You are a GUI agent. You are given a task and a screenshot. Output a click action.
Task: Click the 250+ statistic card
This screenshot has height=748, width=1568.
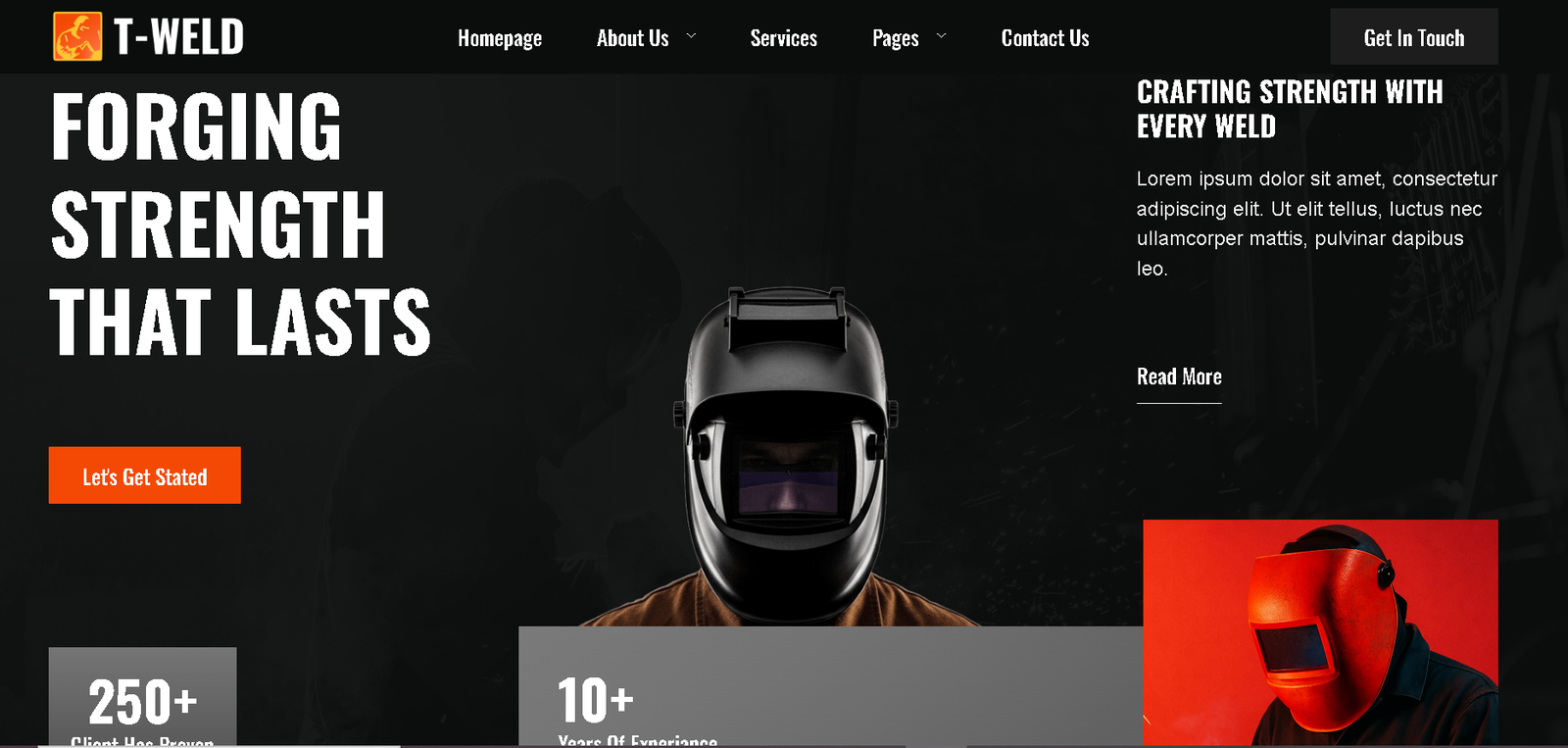tap(142, 697)
